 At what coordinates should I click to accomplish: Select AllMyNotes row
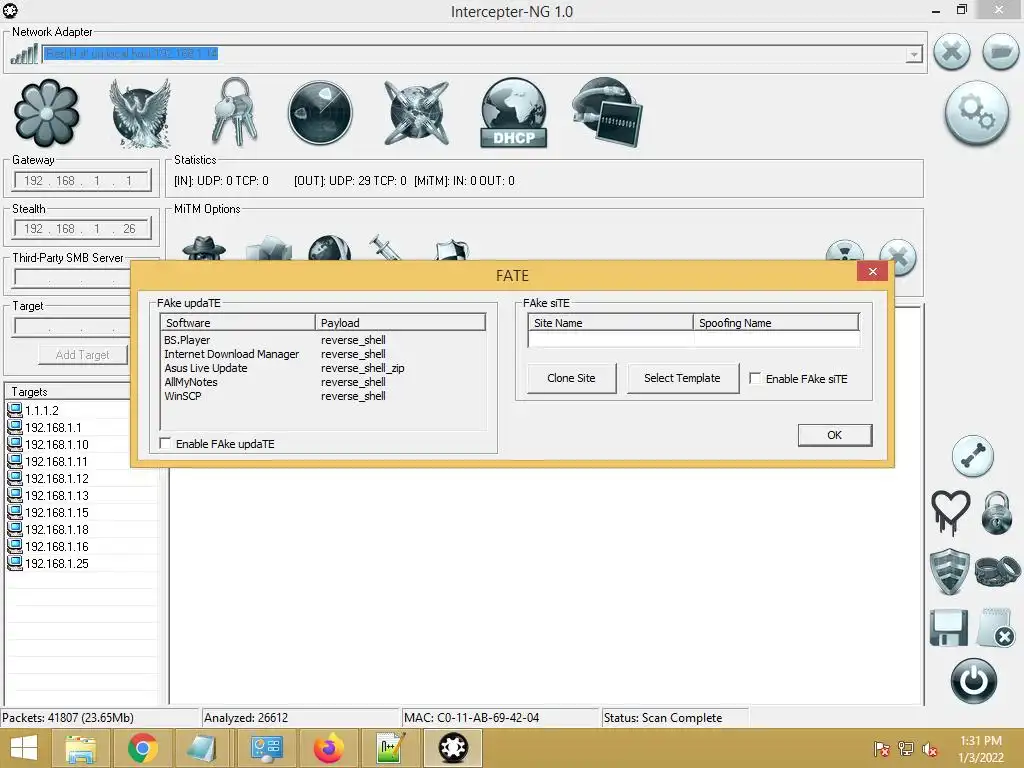point(323,382)
